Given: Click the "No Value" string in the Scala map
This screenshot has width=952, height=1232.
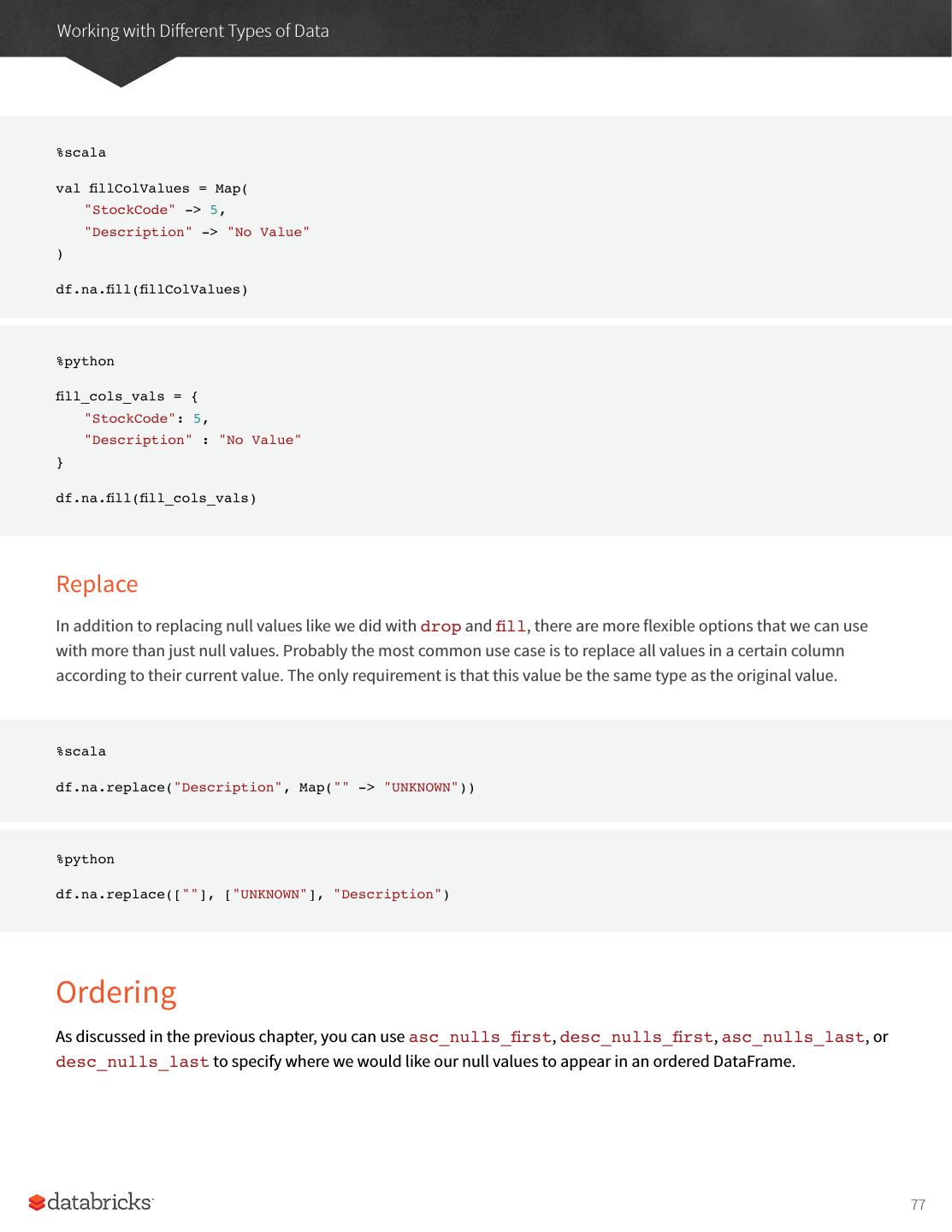Looking at the screenshot, I should point(268,232).
